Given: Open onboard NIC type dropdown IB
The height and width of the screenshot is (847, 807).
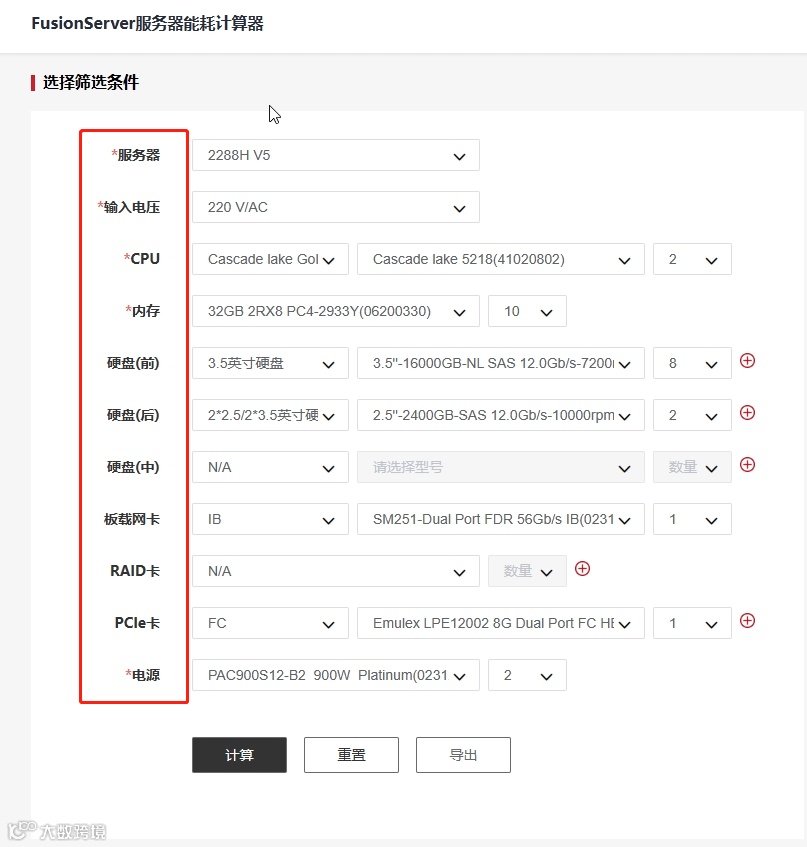Looking at the screenshot, I should pos(270,519).
